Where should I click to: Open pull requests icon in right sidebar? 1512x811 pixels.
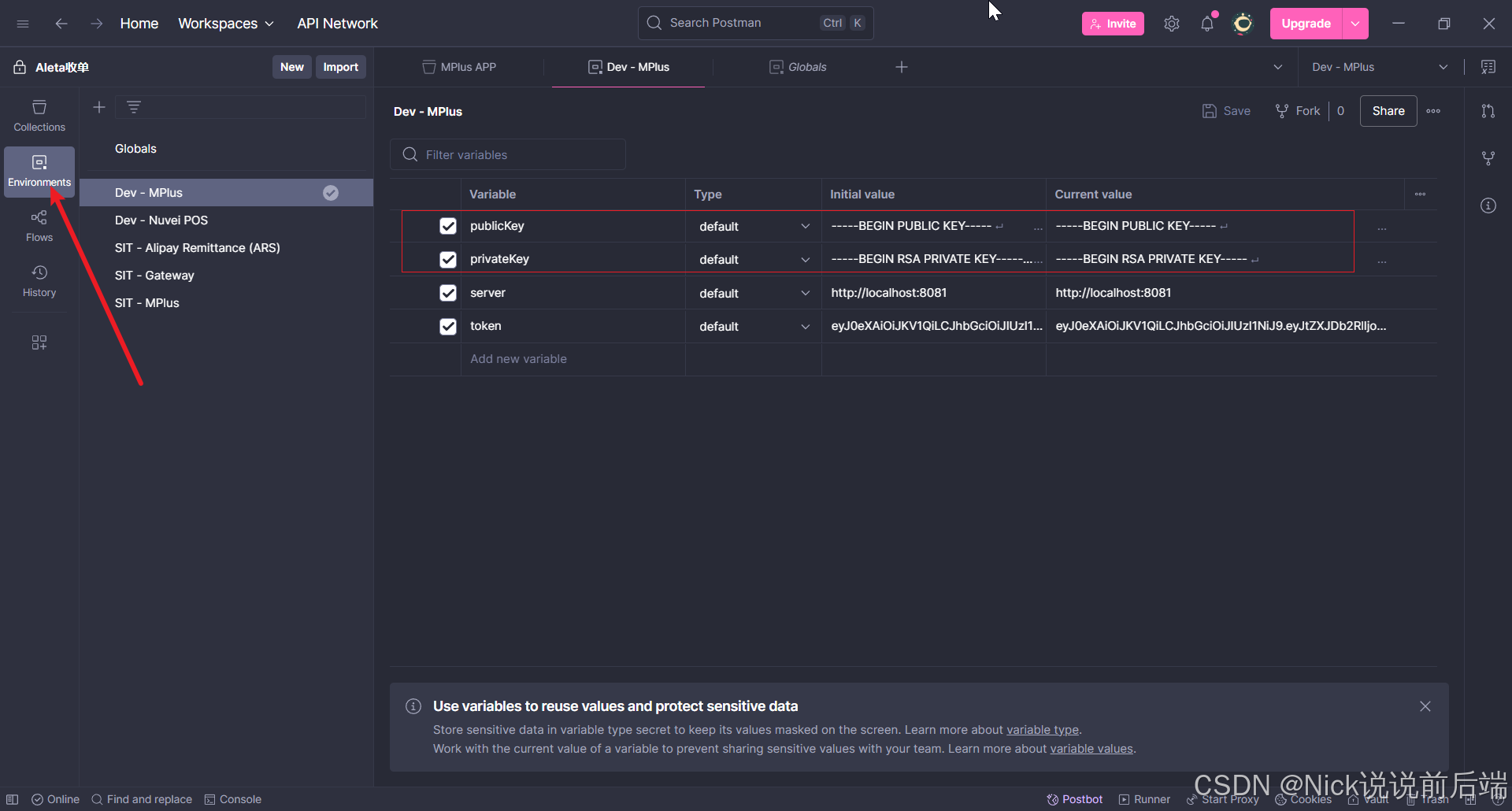1488,111
